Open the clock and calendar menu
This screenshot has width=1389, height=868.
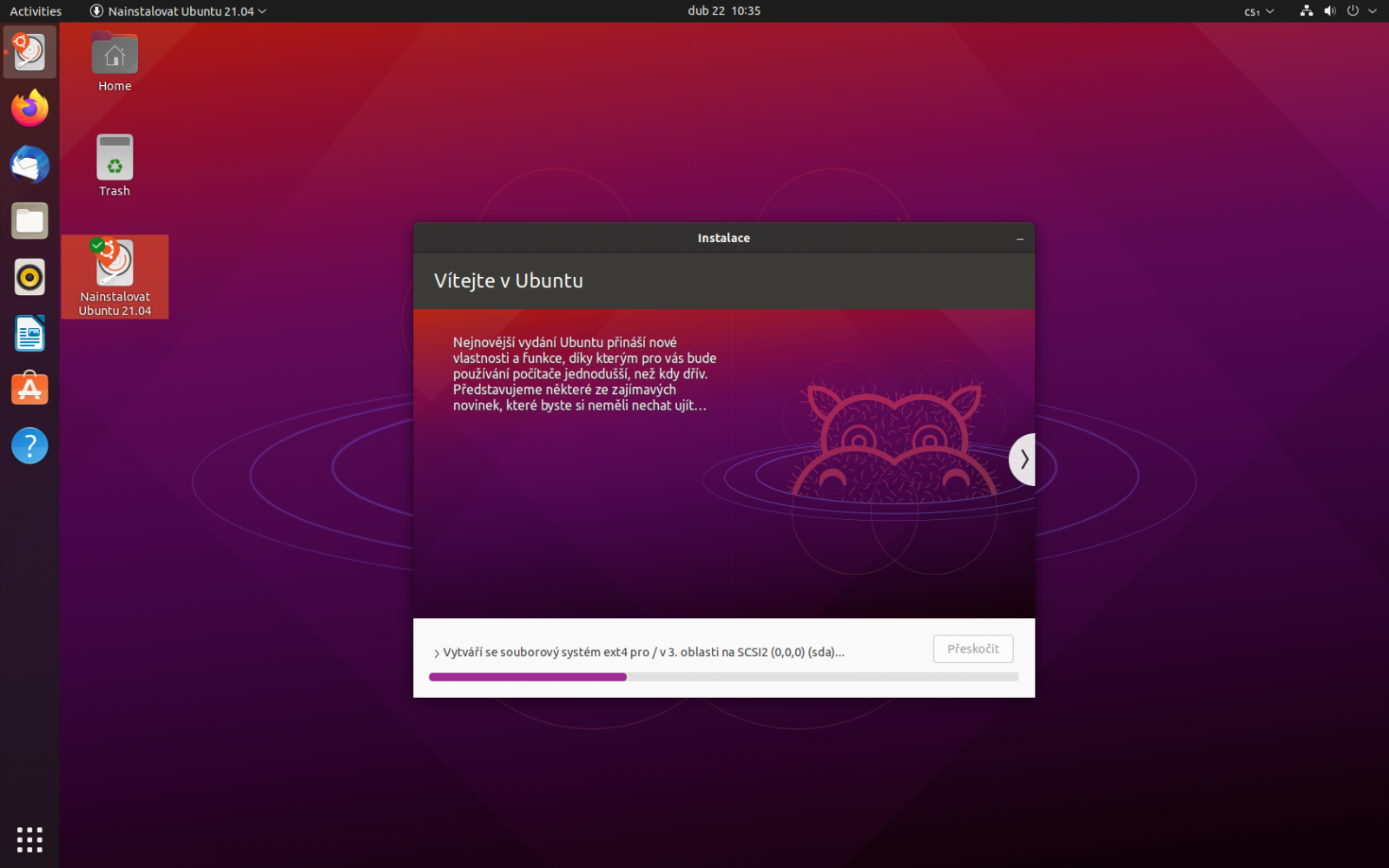(724, 11)
